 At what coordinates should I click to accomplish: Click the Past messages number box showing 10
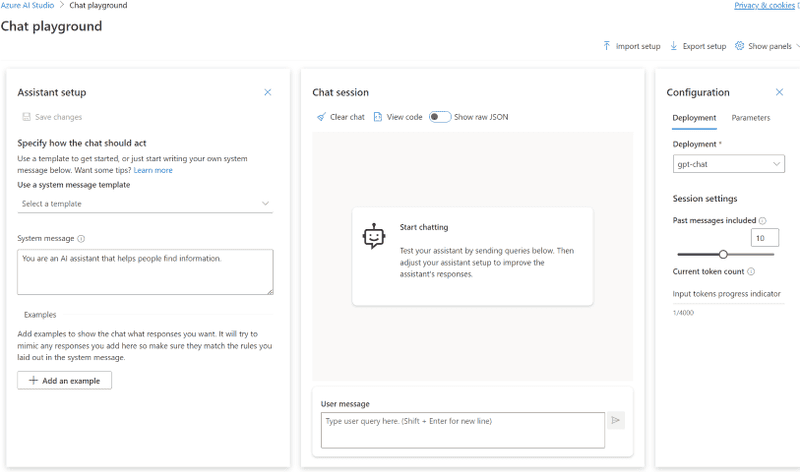764,238
